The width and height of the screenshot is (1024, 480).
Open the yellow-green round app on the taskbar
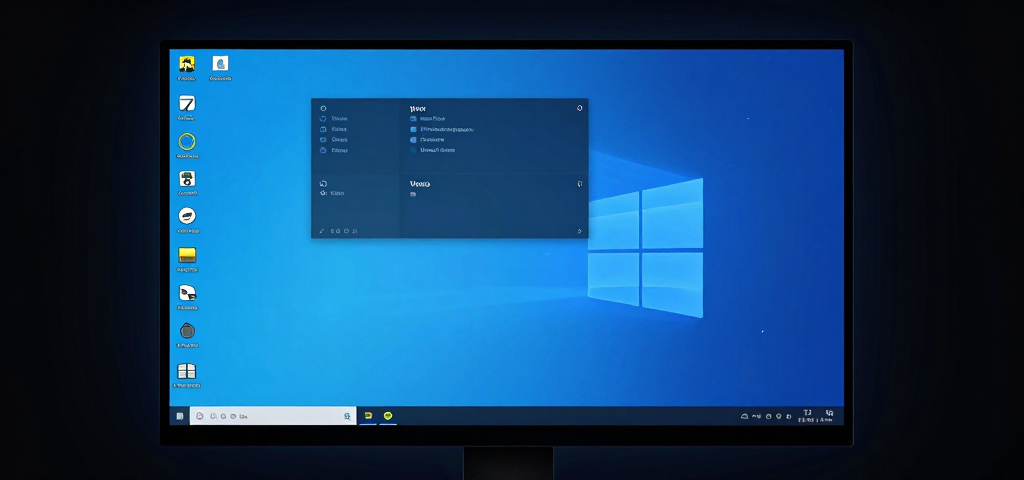click(388, 415)
